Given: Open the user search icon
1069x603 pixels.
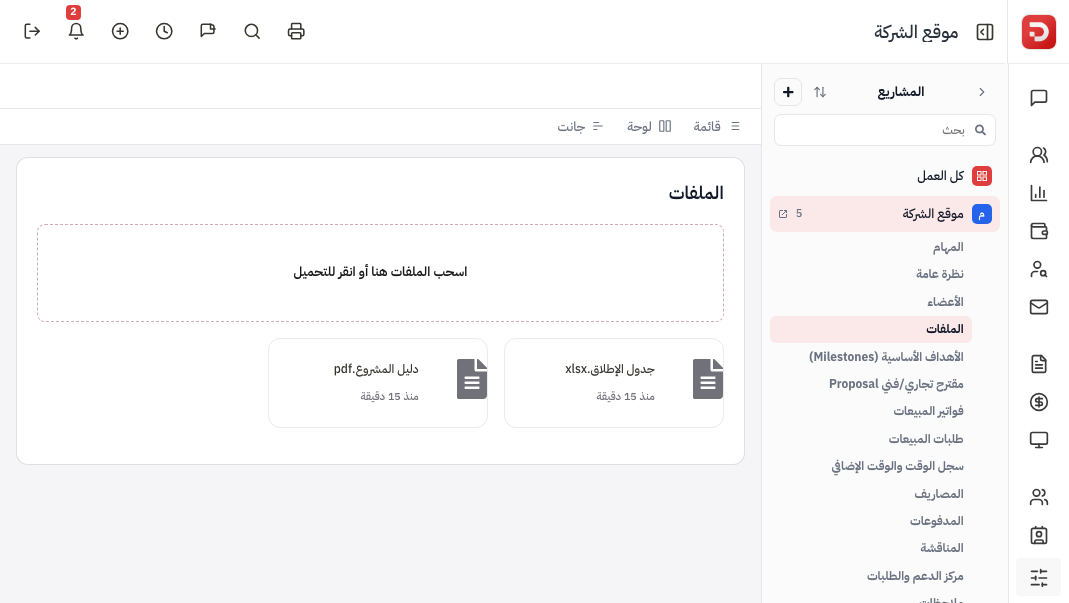Looking at the screenshot, I should click(x=1038, y=269).
